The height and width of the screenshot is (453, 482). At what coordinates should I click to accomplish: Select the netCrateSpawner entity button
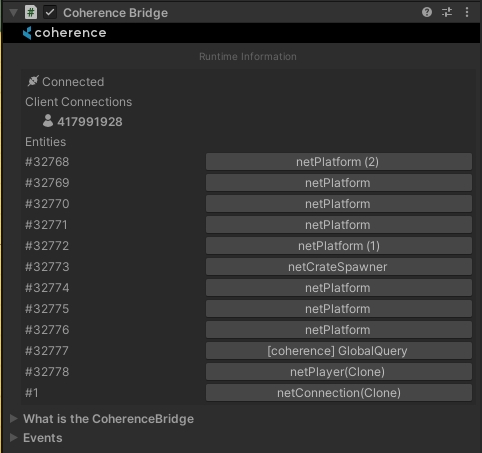click(x=339, y=267)
